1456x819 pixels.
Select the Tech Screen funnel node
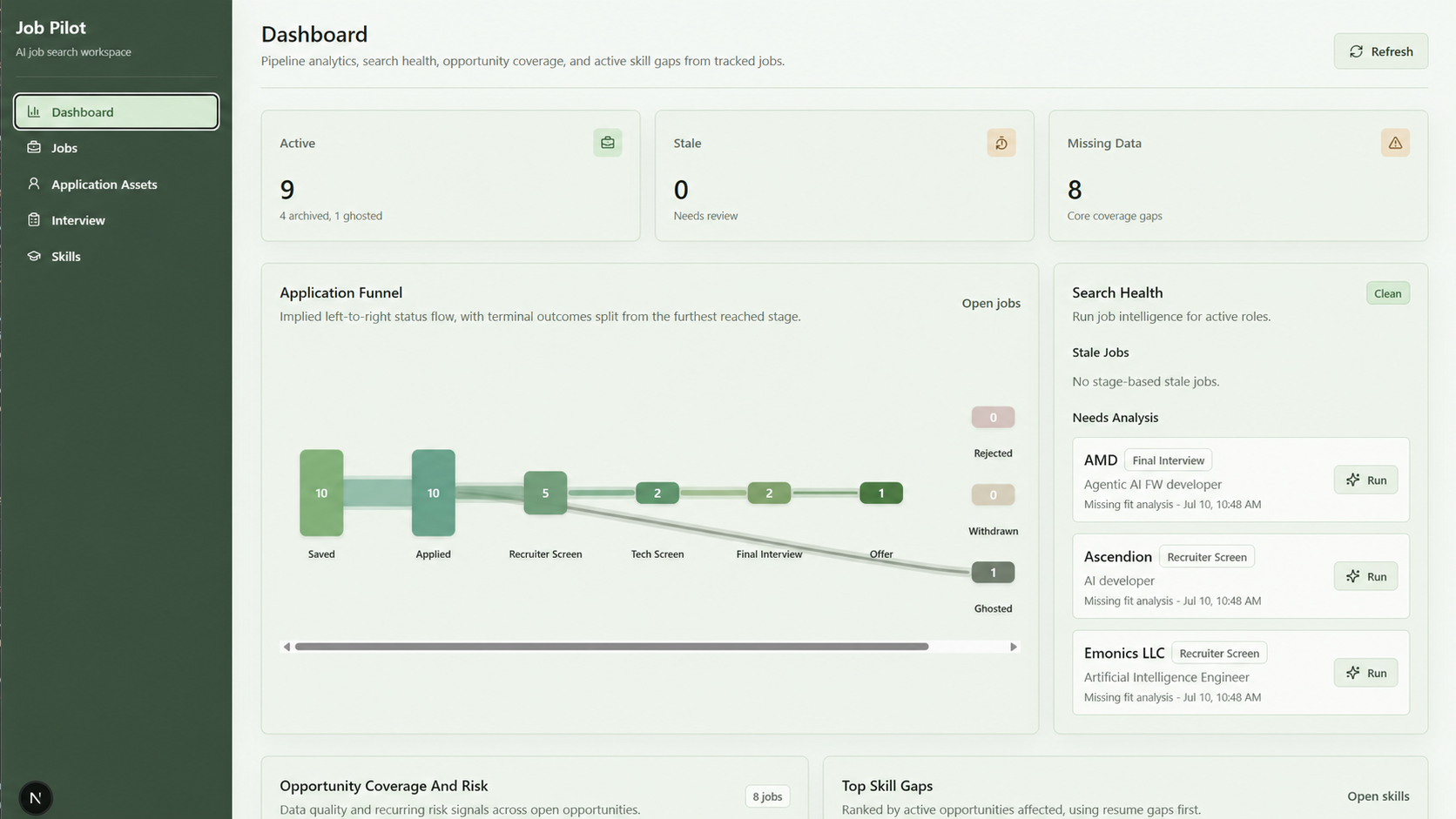pyautogui.click(x=657, y=493)
